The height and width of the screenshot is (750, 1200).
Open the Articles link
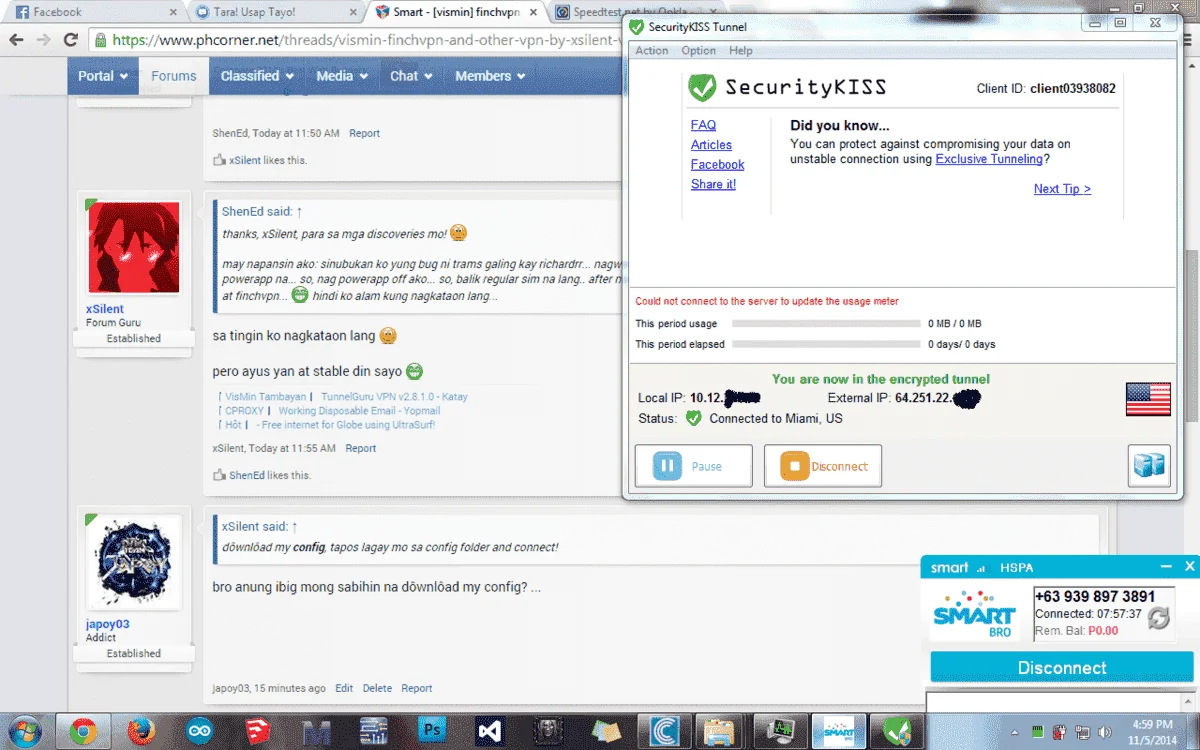pos(711,145)
